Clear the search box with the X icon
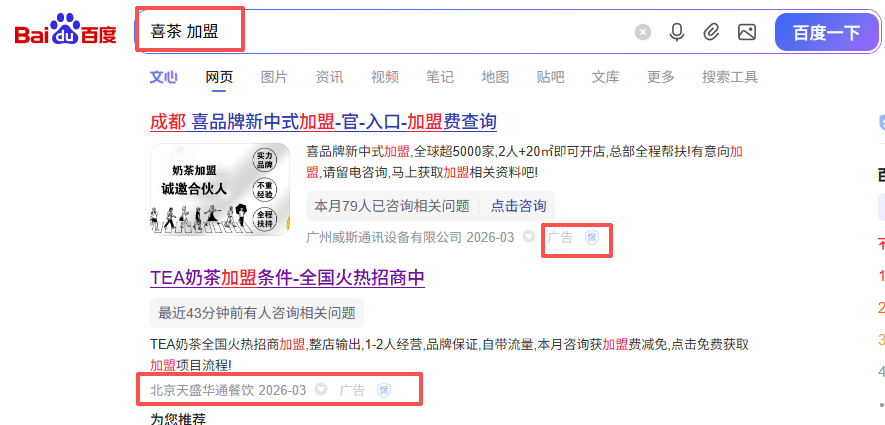 click(x=643, y=32)
